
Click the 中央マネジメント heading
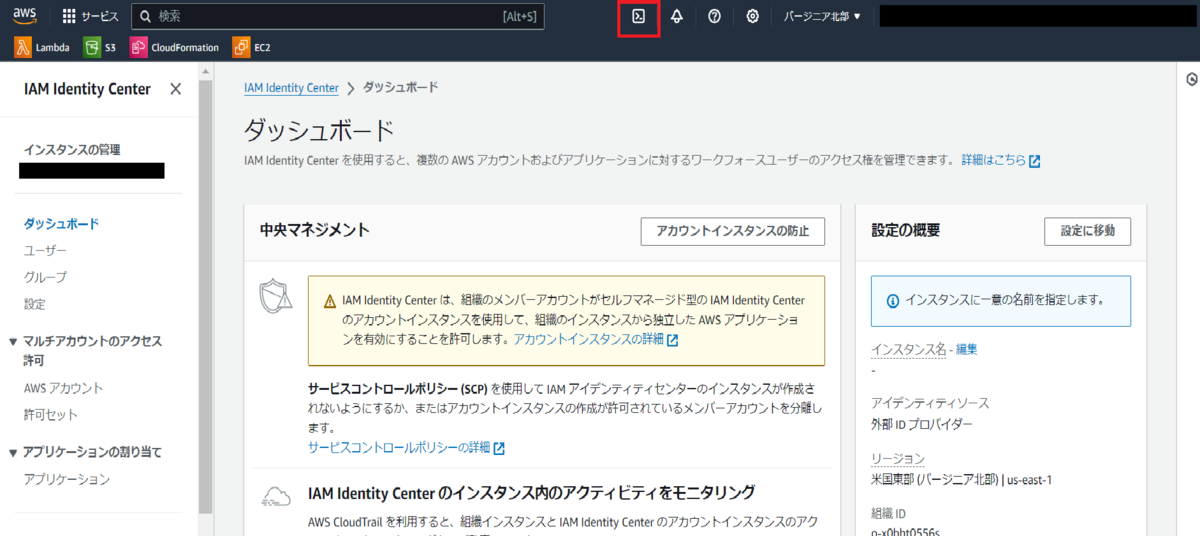(315, 230)
